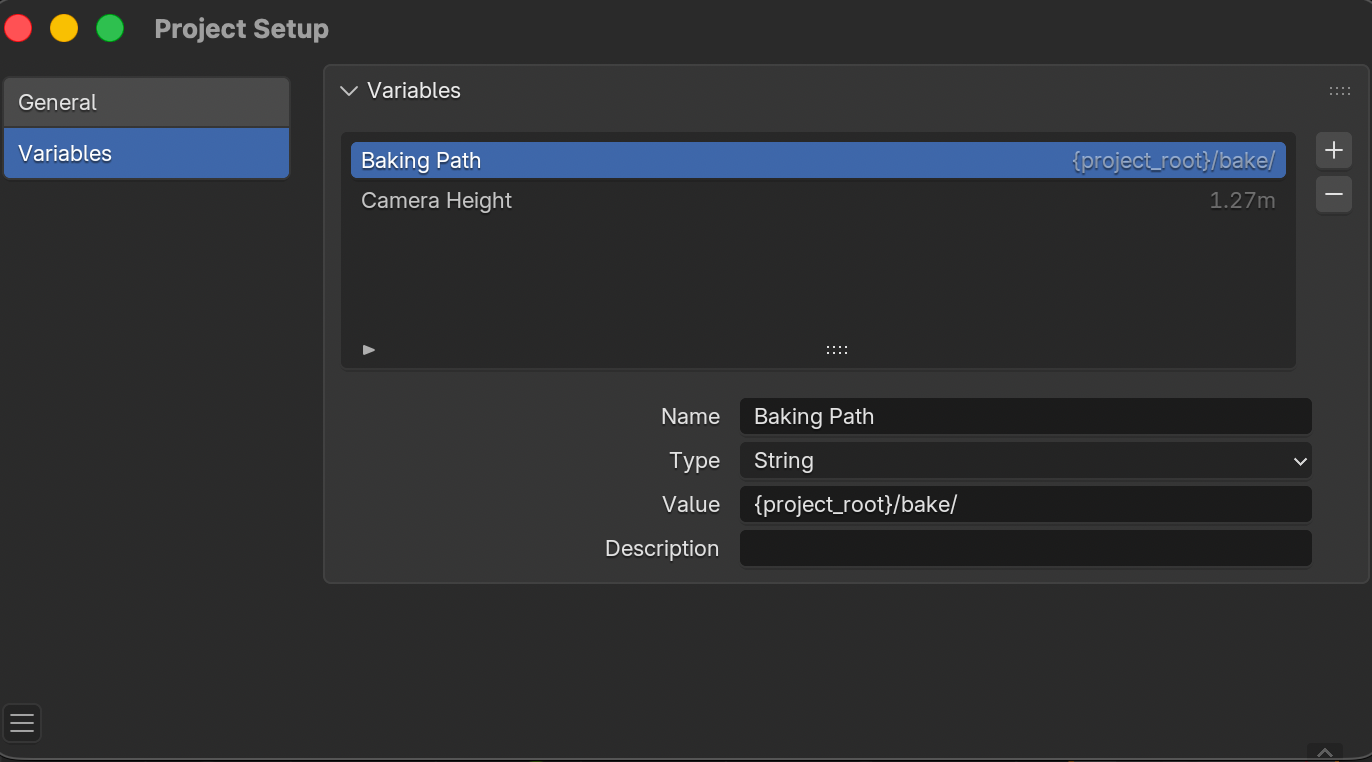Click the up chevron at bottom right

[x=1324, y=752]
